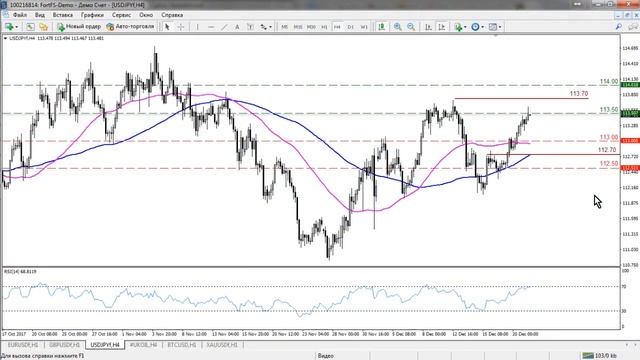The width and height of the screenshot is (640, 360).
Task: Switch to H1 timeframe
Action: pyautogui.click(x=324, y=27)
